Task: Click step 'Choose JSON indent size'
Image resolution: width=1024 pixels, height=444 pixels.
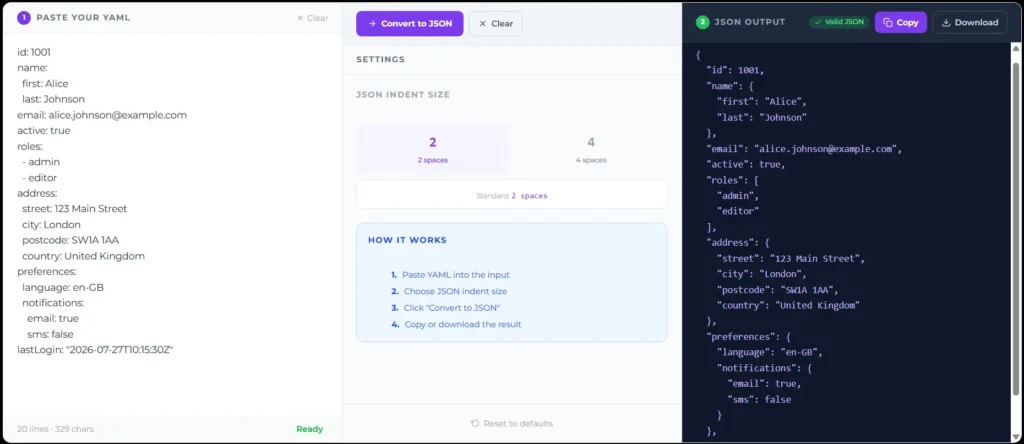Action: (455, 291)
